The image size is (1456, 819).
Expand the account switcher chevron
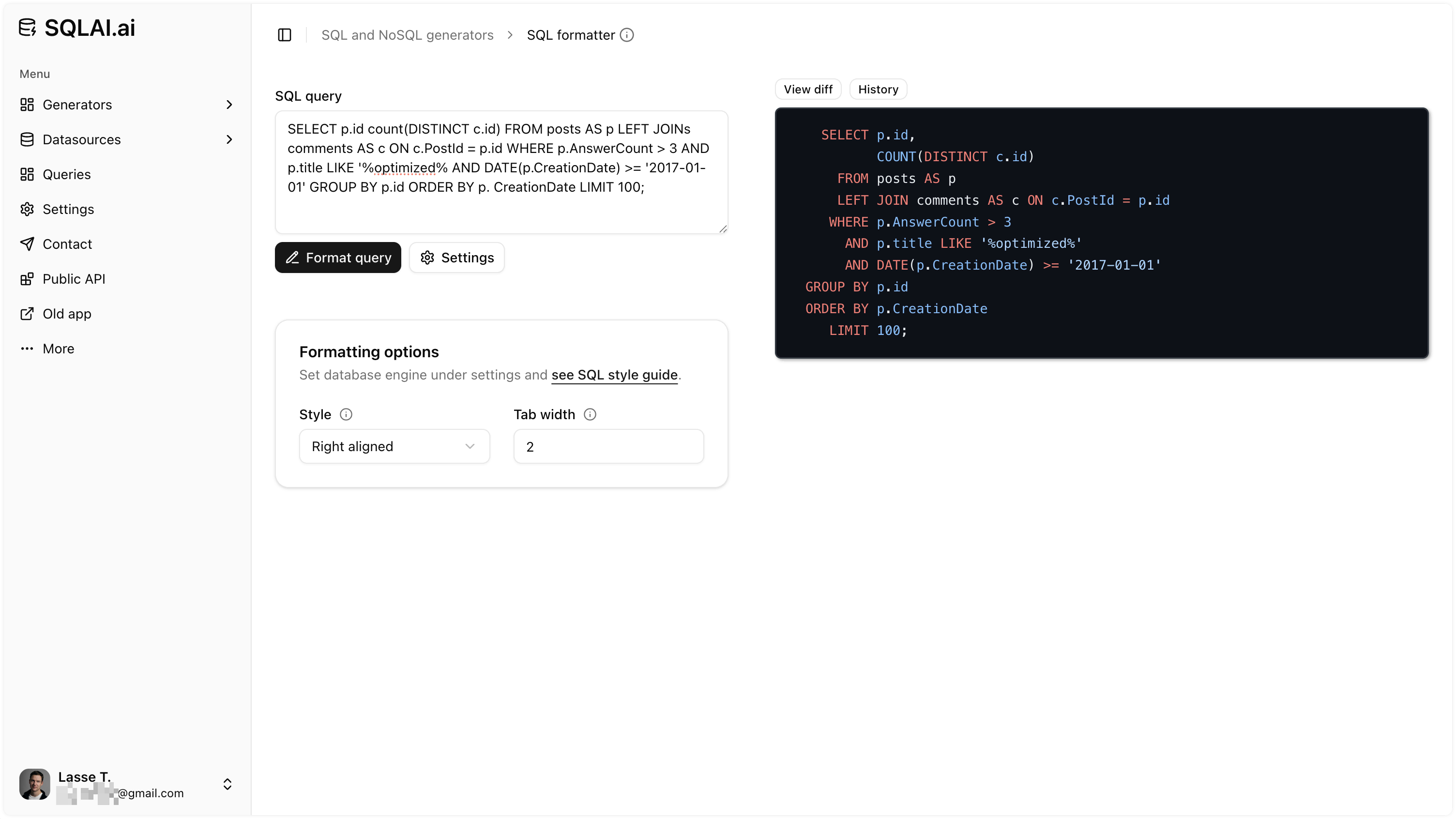point(228,784)
